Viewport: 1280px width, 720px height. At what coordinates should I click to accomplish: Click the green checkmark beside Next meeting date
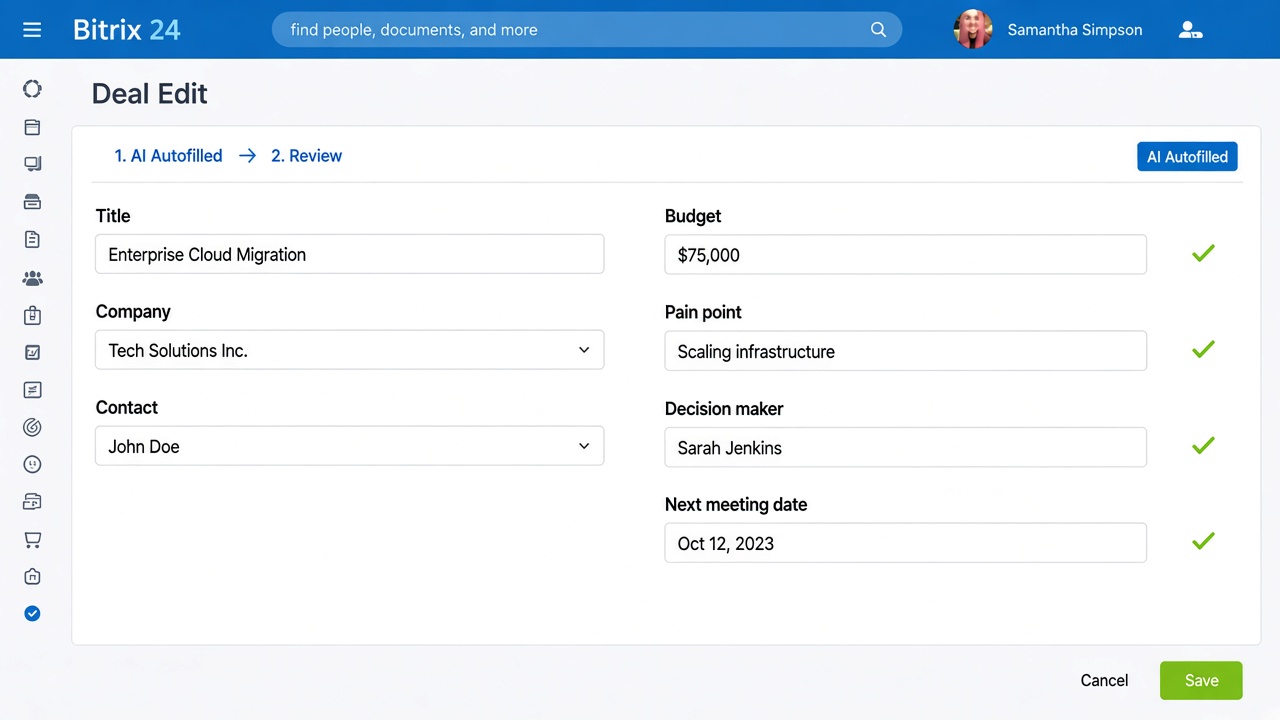click(1203, 542)
